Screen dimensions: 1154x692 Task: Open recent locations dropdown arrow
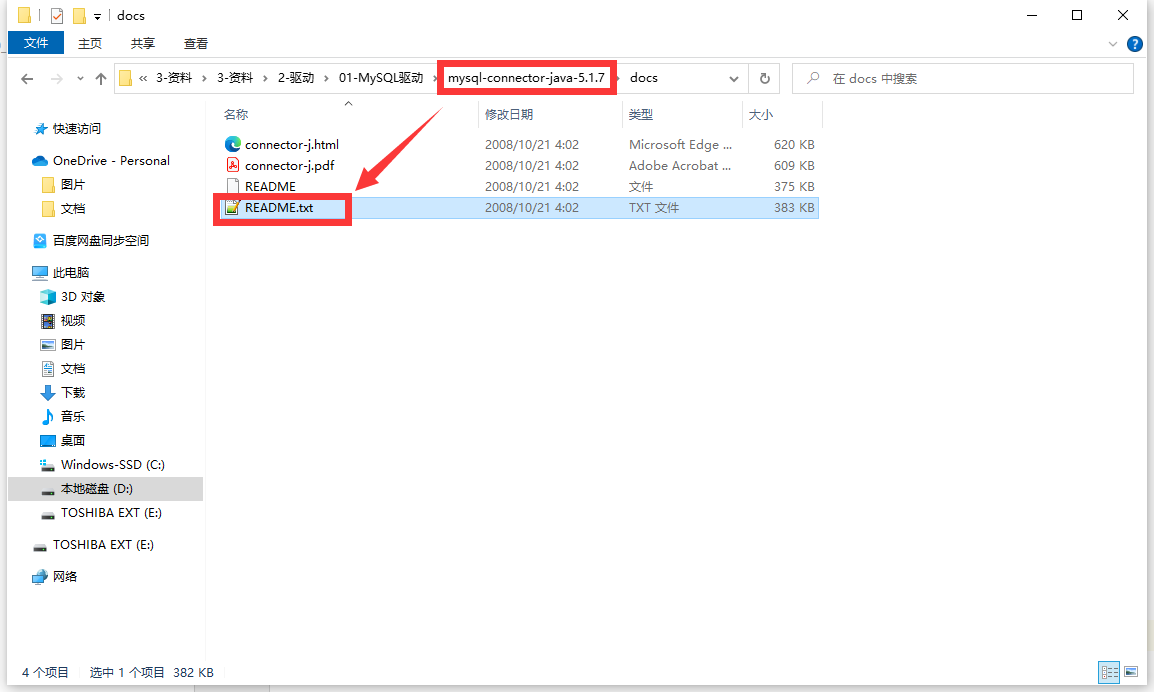click(80, 79)
